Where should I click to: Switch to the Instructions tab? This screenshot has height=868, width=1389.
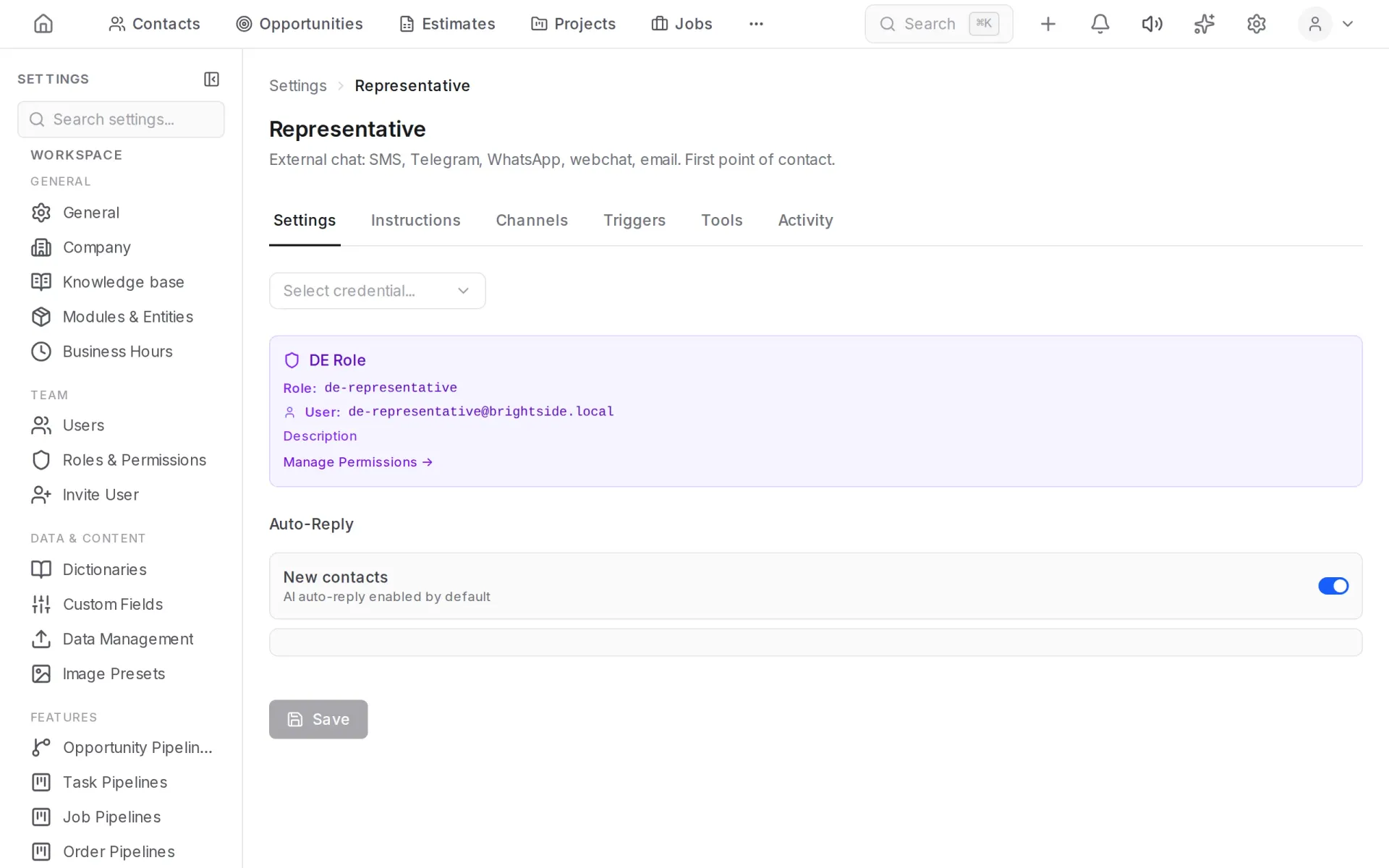click(x=415, y=221)
